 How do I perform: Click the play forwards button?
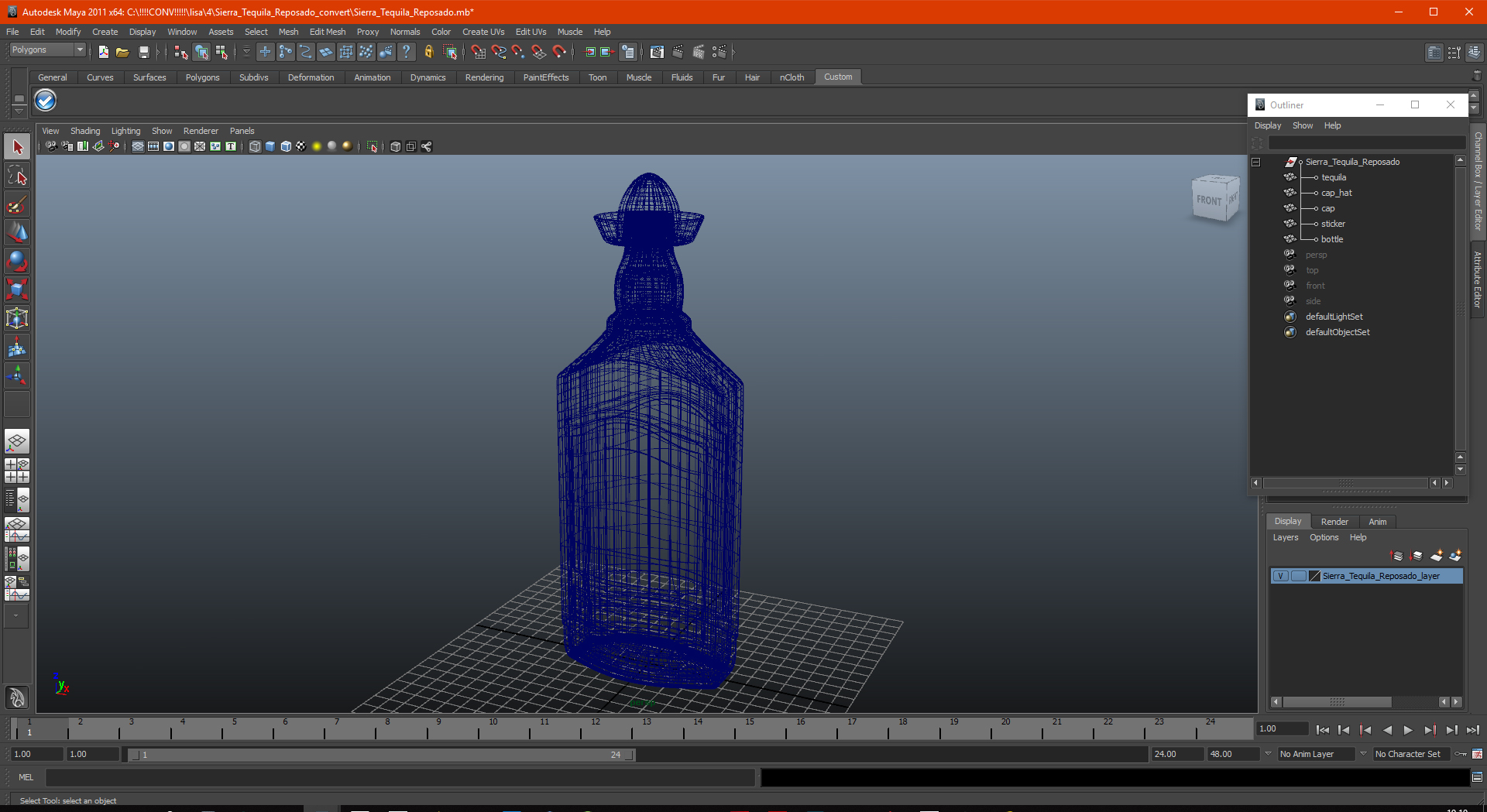1408,729
